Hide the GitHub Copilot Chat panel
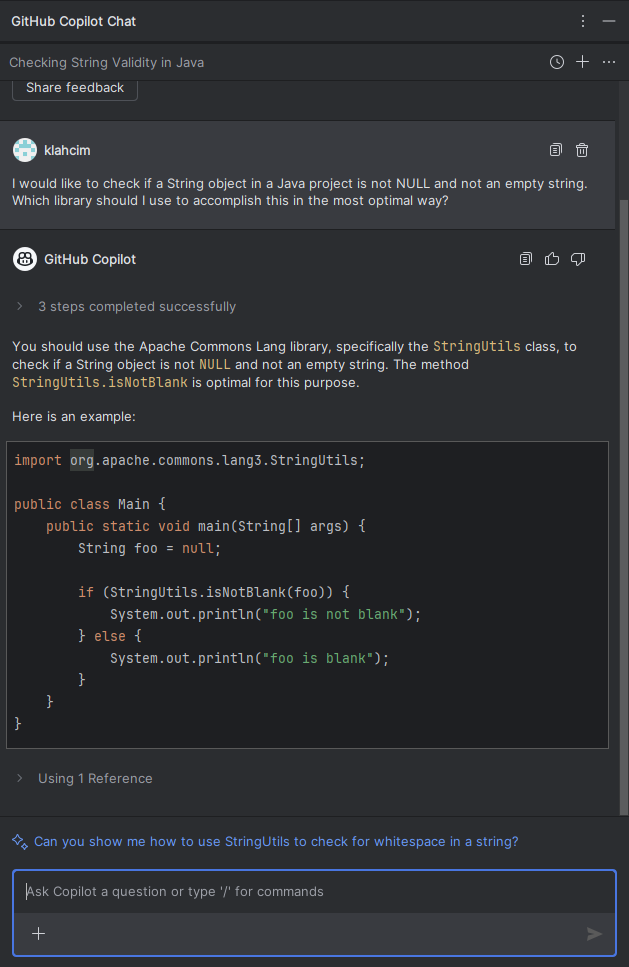 coord(609,21)
